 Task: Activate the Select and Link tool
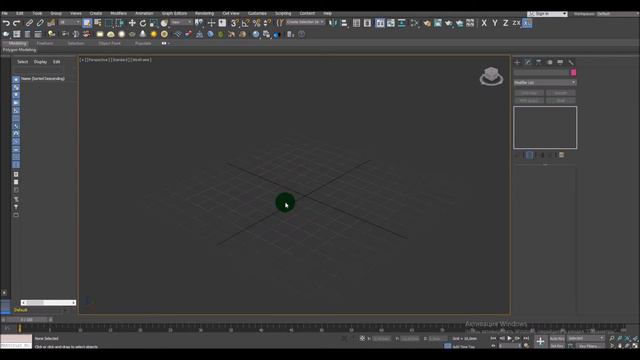(x=29, y=23)
